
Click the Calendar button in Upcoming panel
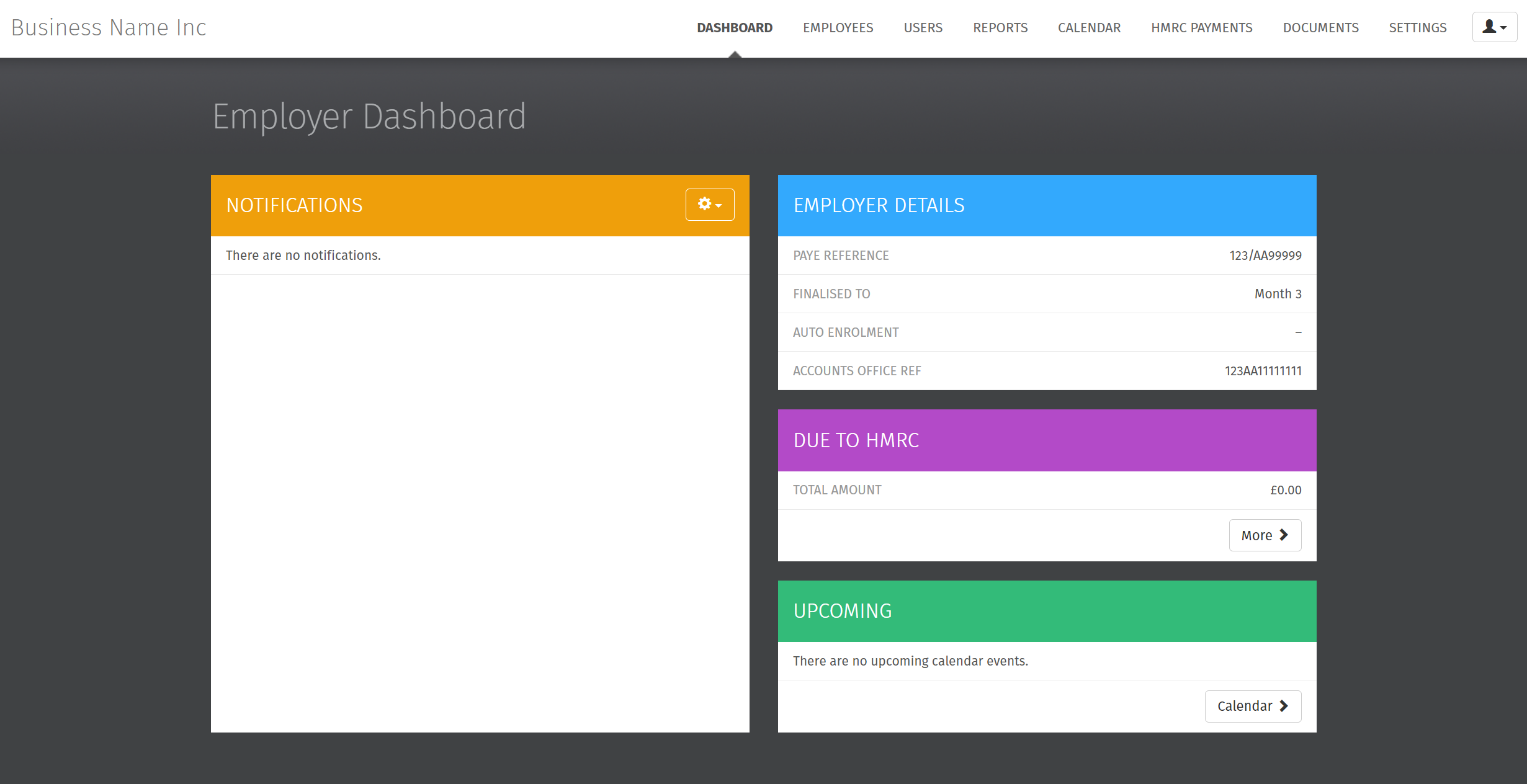(1252, 706)
